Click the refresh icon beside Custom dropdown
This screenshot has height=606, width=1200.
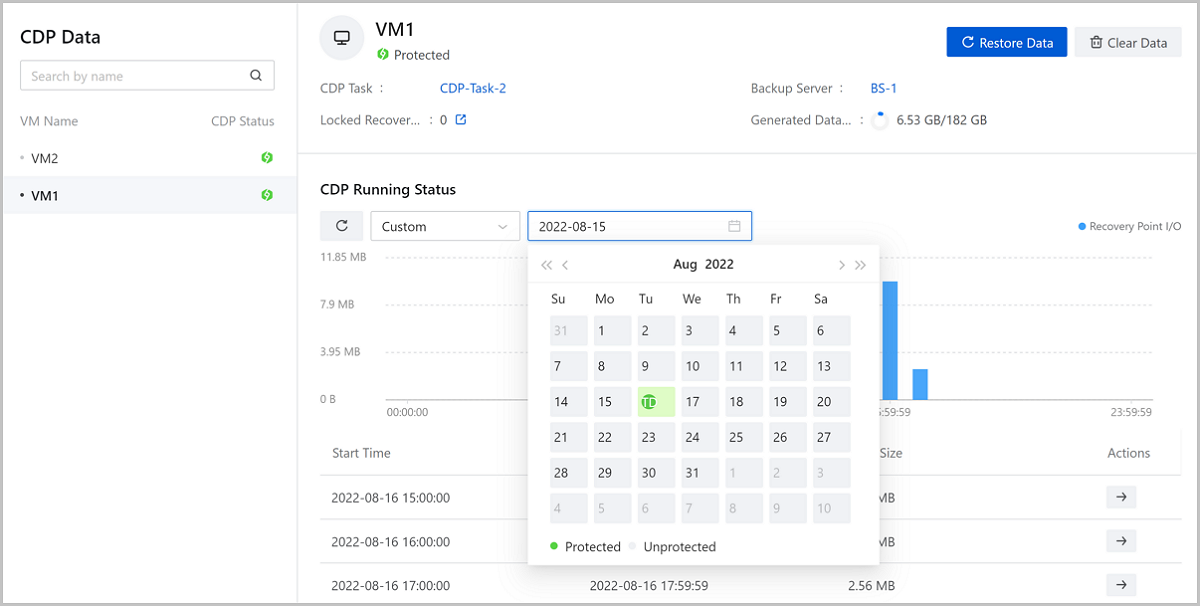[341, 226]
